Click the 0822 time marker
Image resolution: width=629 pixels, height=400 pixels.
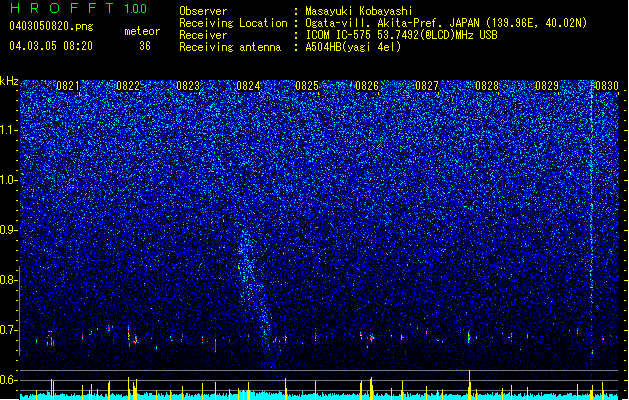128,86
